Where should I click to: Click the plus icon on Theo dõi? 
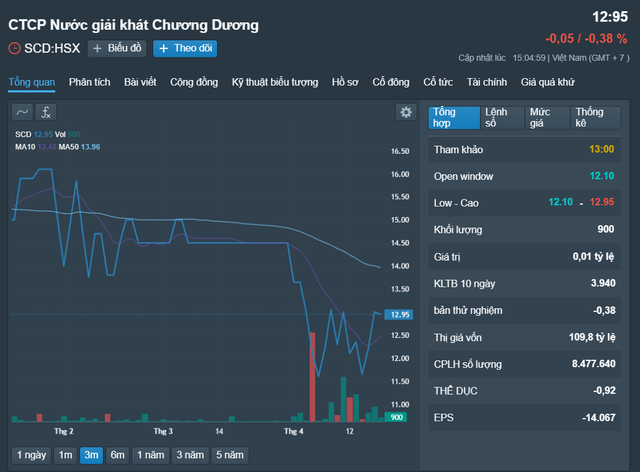163,48
